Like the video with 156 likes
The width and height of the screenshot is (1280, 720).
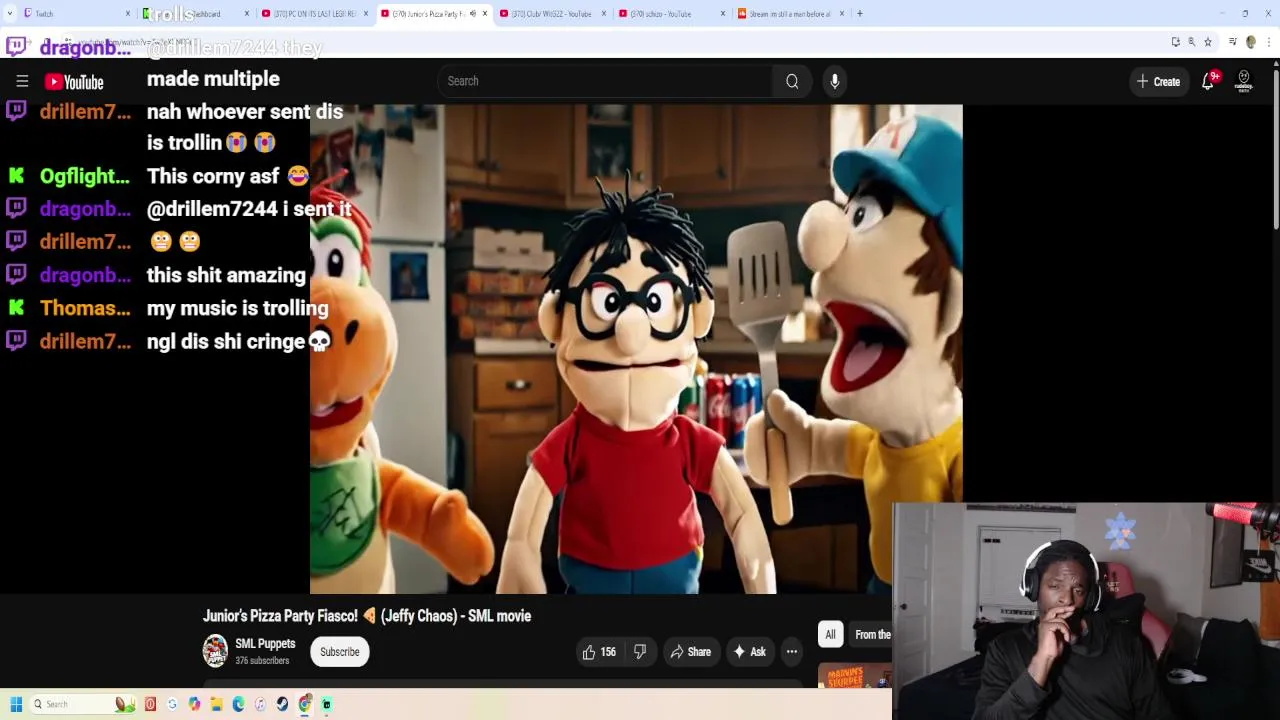599,652
